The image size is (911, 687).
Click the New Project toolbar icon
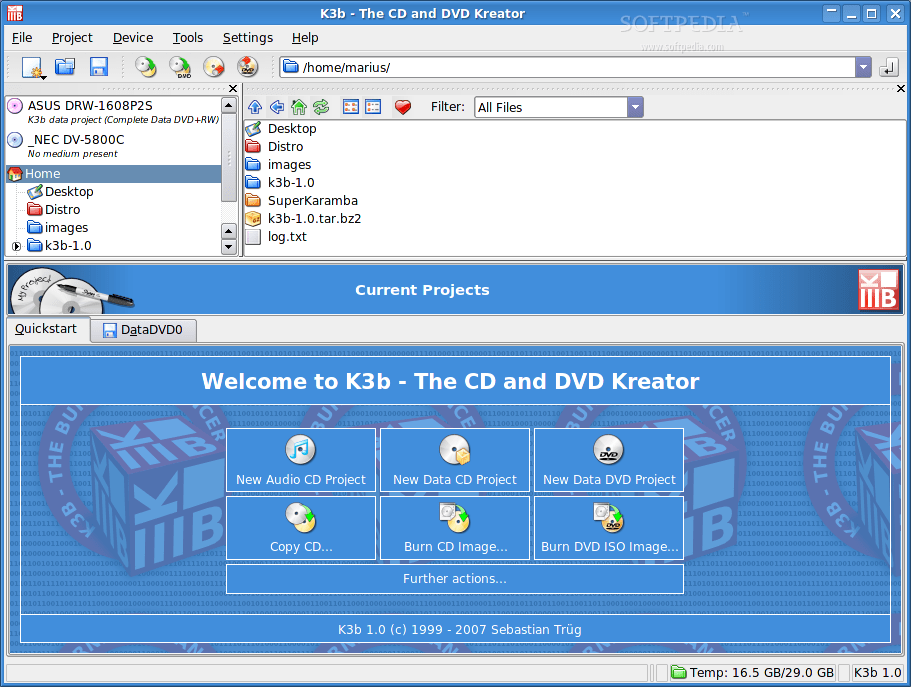[33, 67]
